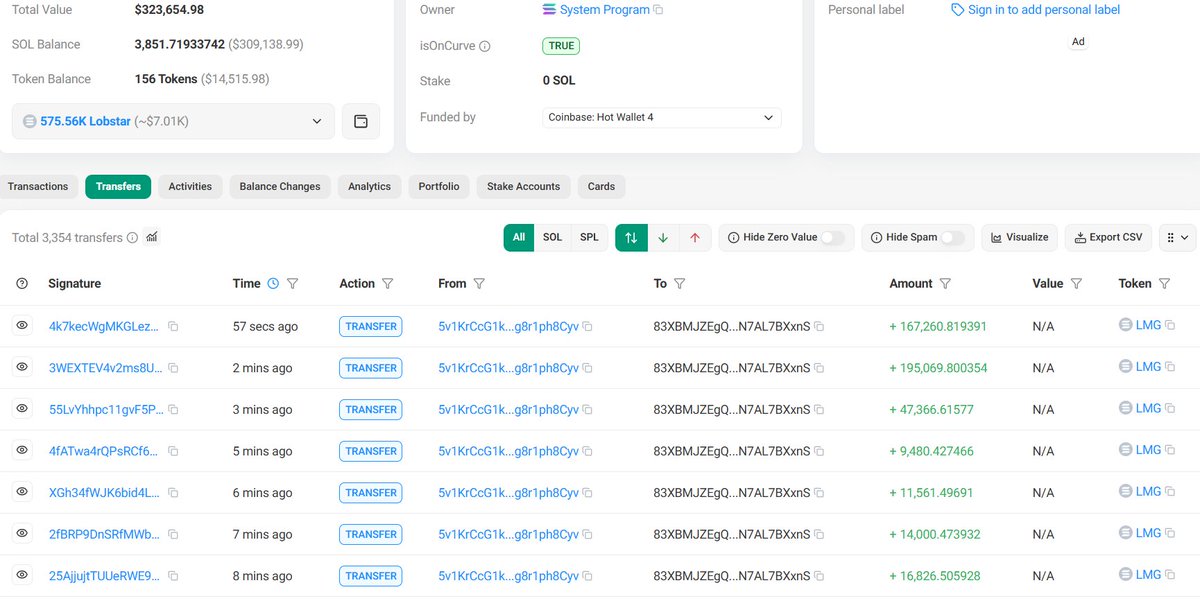Copy the To address in the 2 mins ago row

pos(819,368)
